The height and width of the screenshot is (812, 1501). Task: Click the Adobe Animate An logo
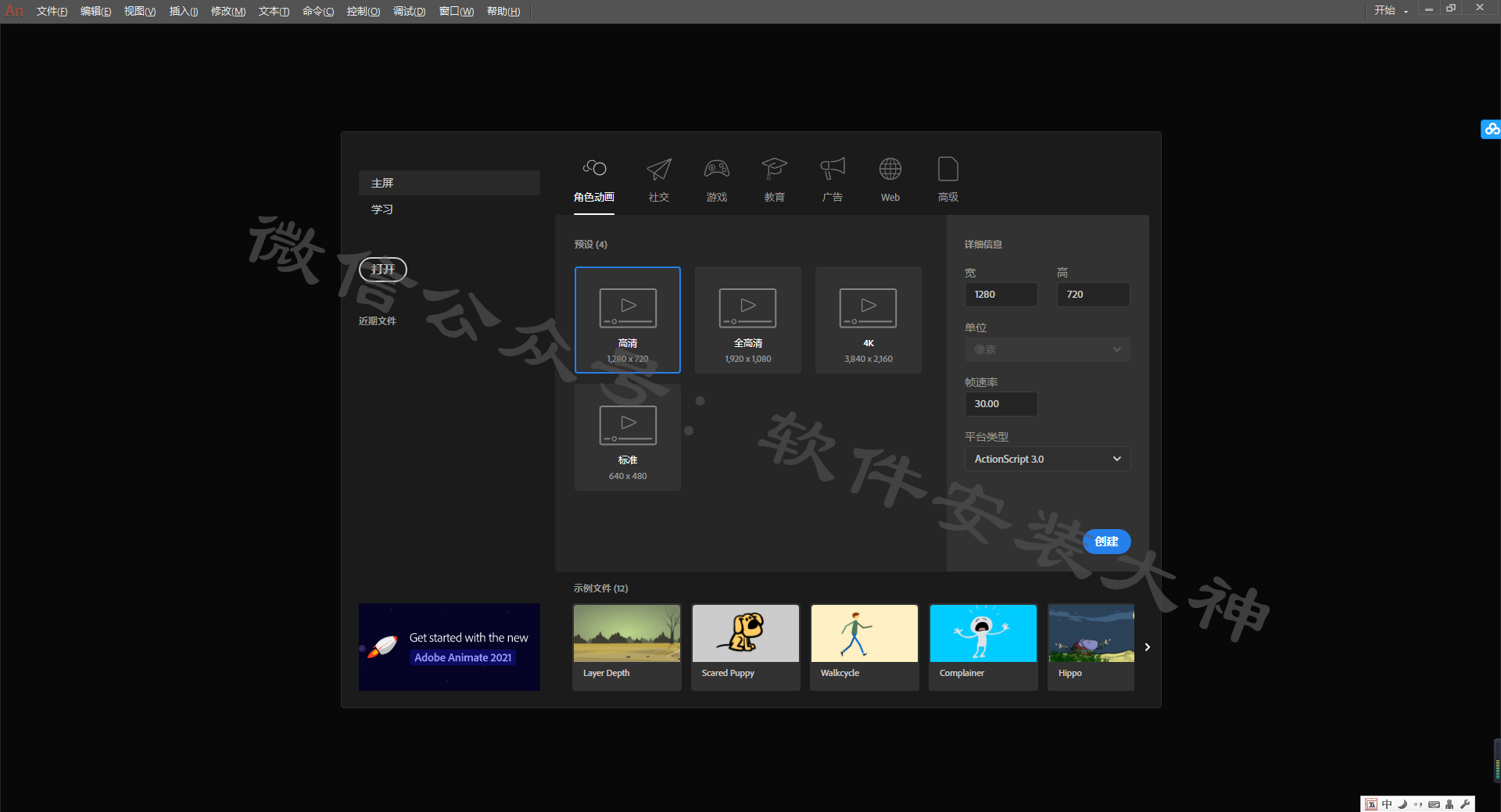[x=14, y=11]
